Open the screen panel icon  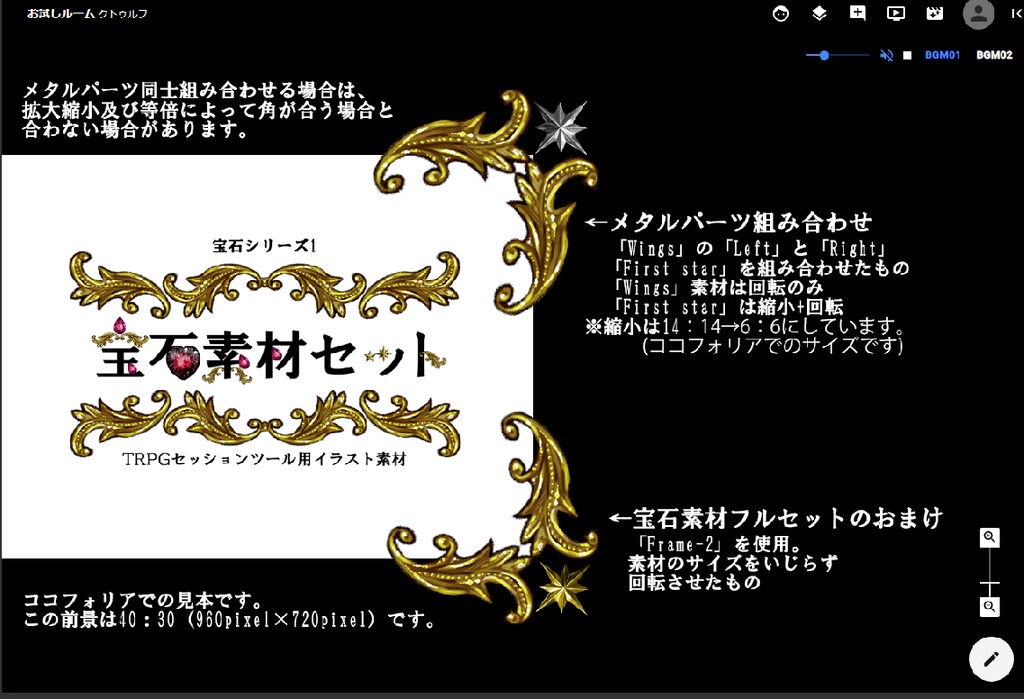(895, 14)
